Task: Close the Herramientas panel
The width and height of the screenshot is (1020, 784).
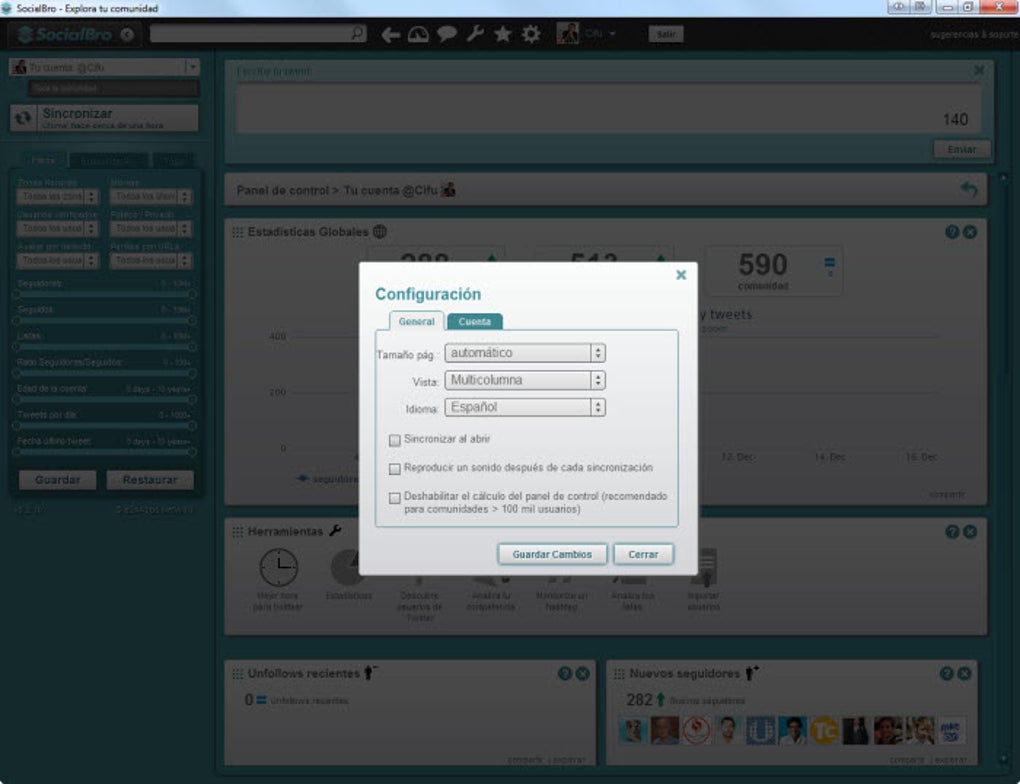Action: pyautogui.click(x=970, y=532)
